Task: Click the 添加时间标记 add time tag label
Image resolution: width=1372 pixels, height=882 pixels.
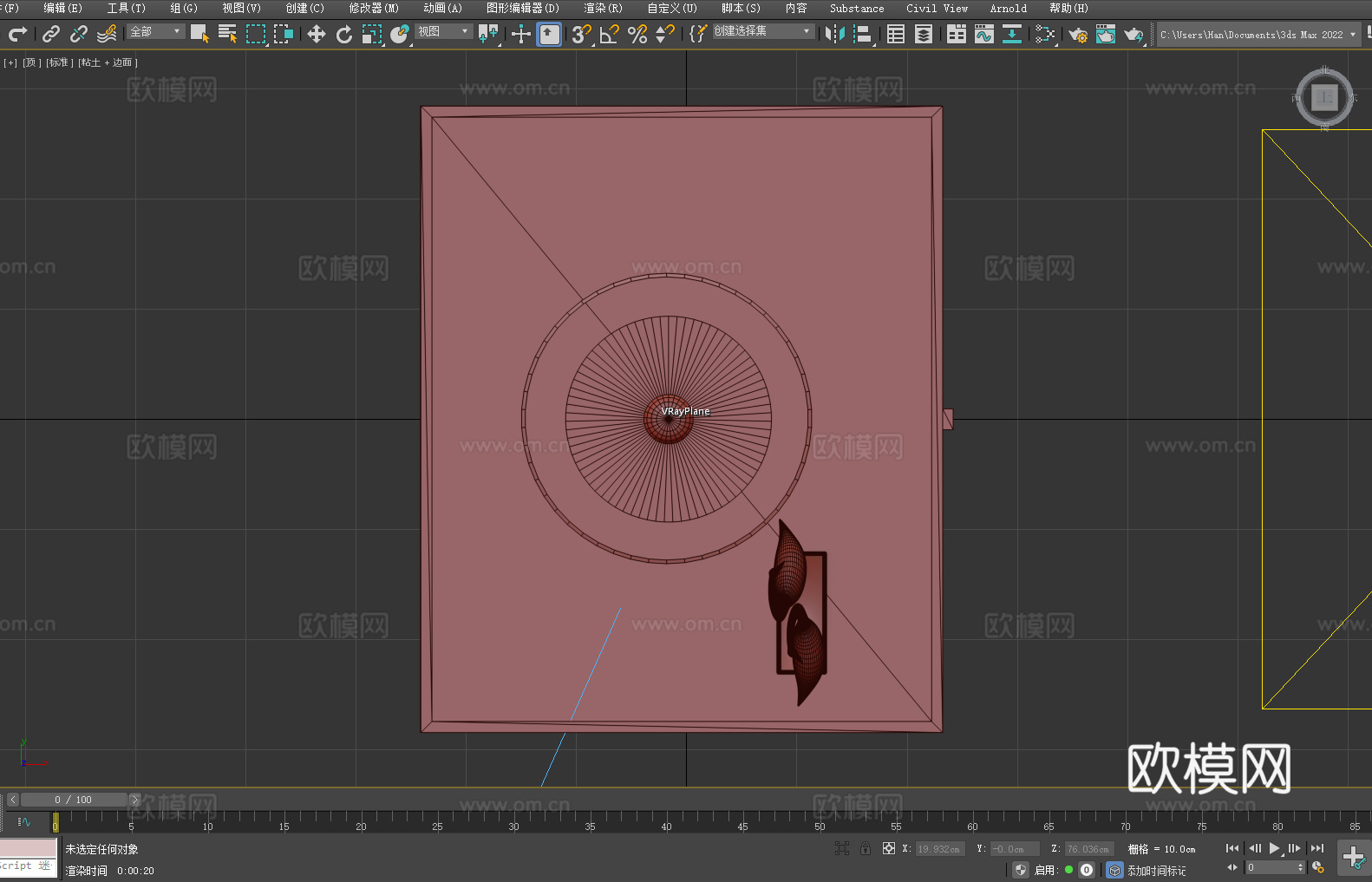Action: (x=1157, y=871)
